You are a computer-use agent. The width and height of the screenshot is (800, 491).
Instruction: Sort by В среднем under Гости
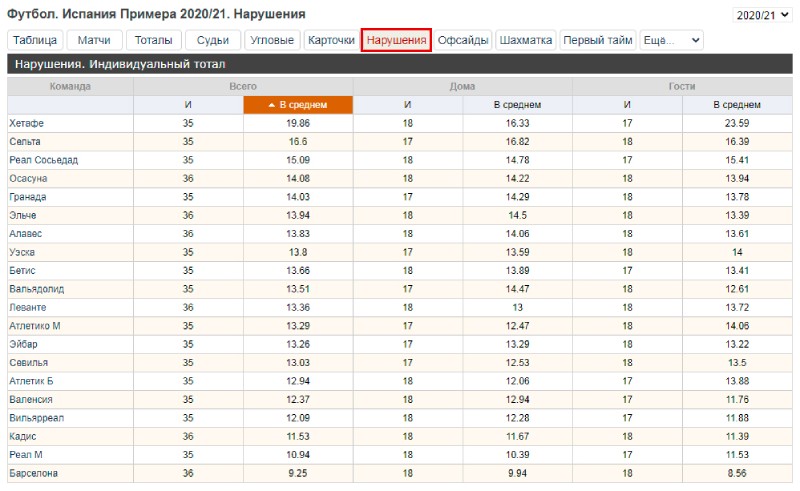coord(737,105)
